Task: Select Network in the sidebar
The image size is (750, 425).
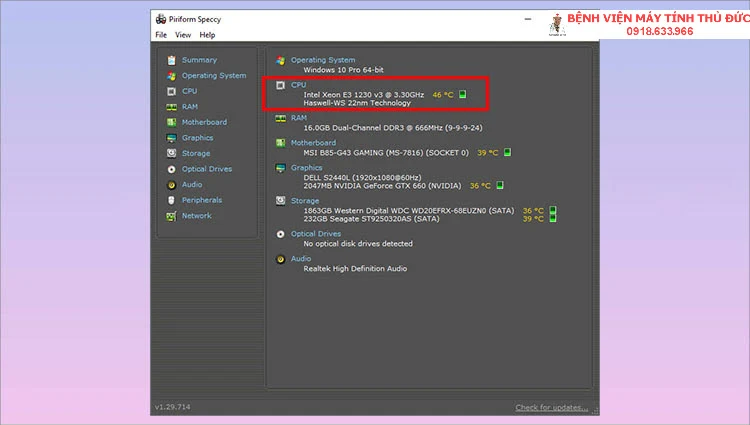Action: tap(197, 216)
